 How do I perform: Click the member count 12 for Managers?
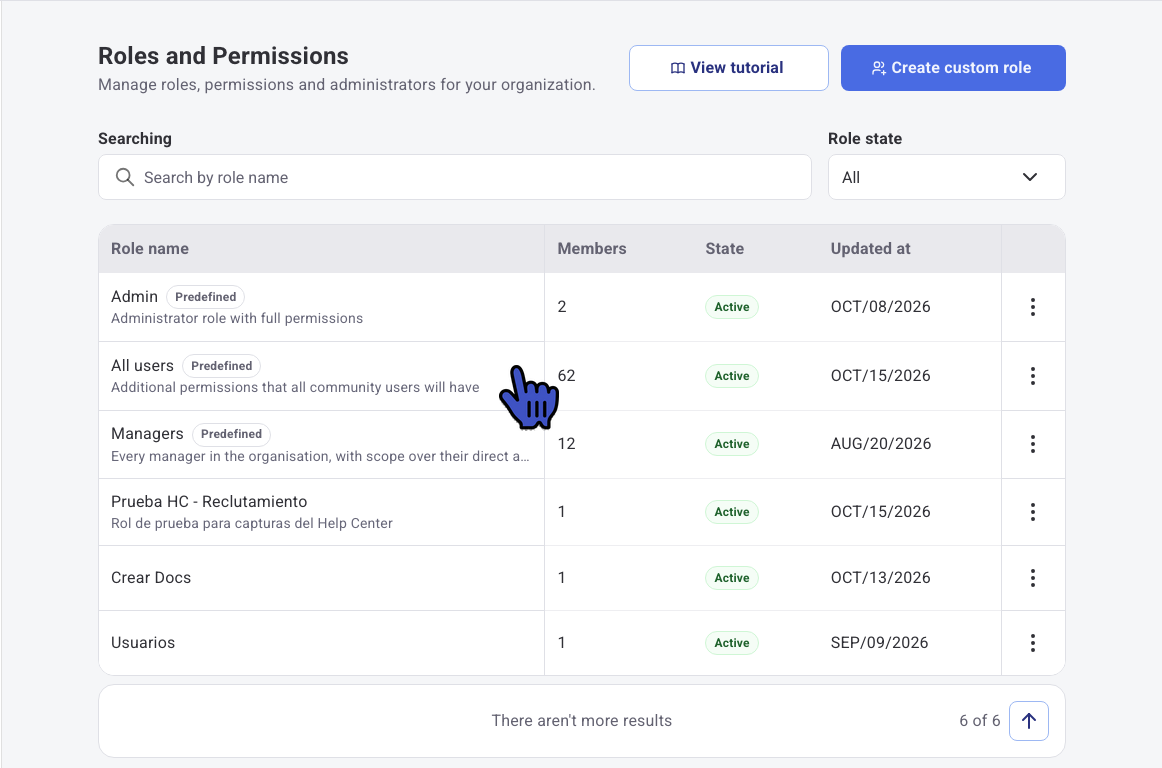coord(566,444)
